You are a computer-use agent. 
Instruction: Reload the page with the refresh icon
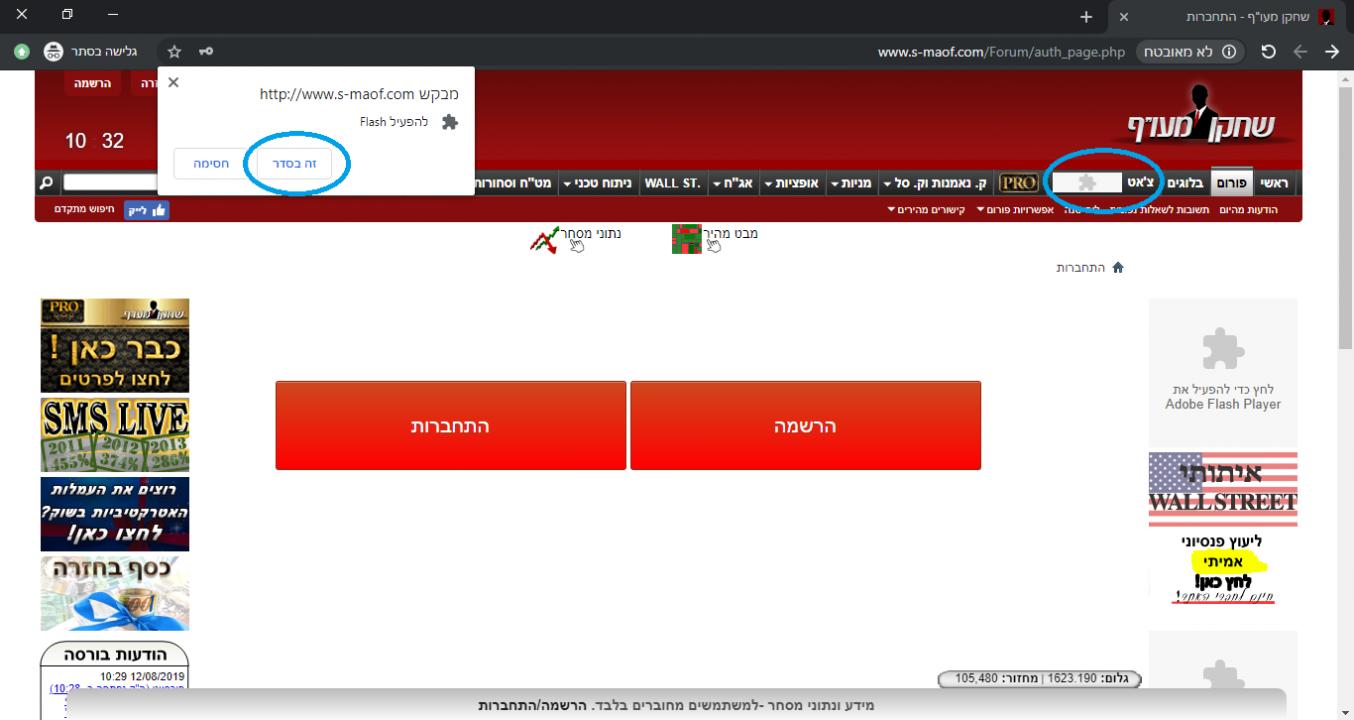tap(1268, 52)
